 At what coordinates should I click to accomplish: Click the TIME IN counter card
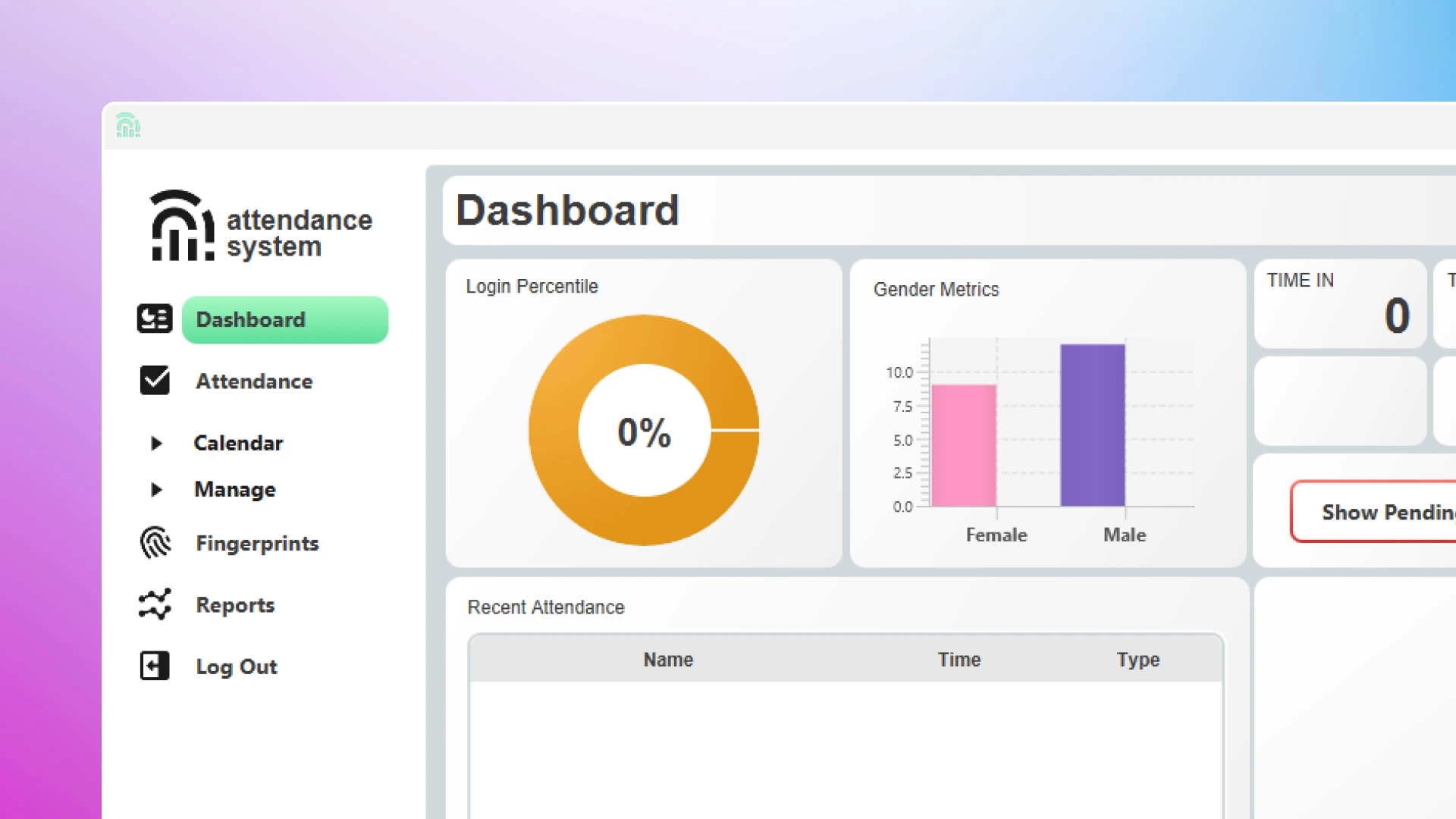pyautogui.click(x=1340, y=304)
